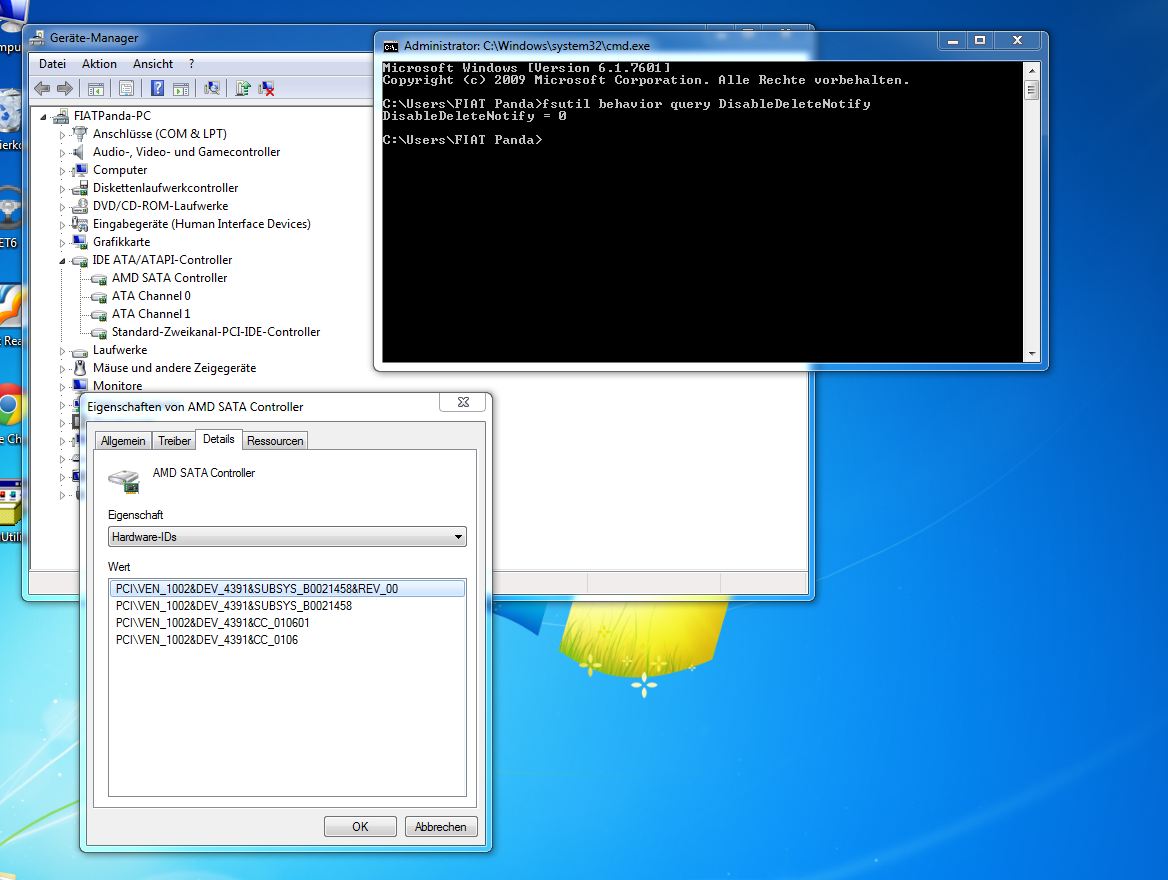Click the AMD SATA Controller tree icon
This screenshot has height=880, width=1168.
click(99, 279)
